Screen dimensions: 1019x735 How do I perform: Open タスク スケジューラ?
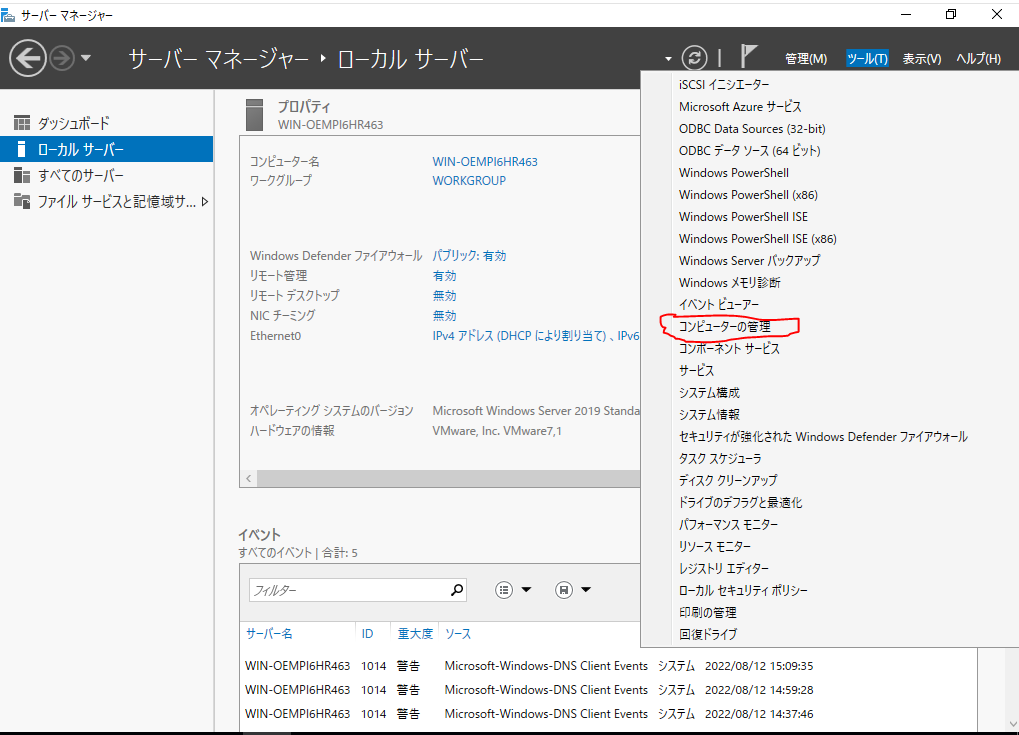pos(720,459)
